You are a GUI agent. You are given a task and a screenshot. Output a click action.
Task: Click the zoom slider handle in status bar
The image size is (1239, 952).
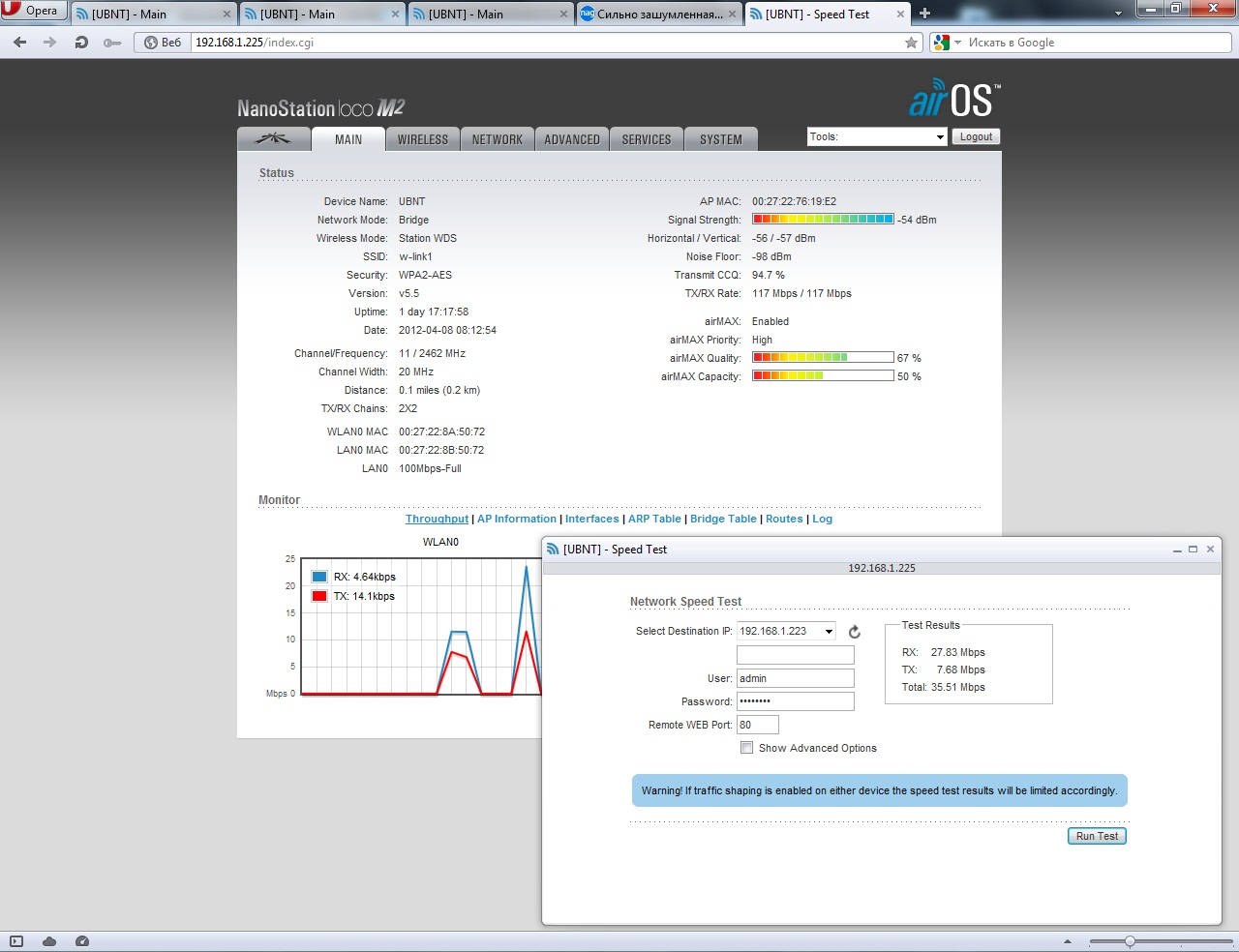click(x=1129, y=941)
